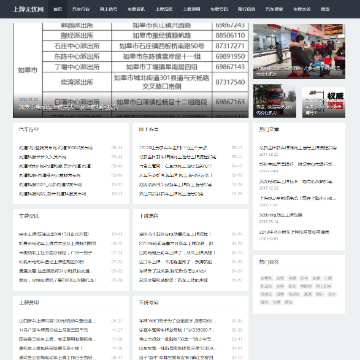This screenshot has height=360, width=360.
Task: Open the featured 如皋市 police station table slide
Action: pyautogui.click(x=131, y=71)
